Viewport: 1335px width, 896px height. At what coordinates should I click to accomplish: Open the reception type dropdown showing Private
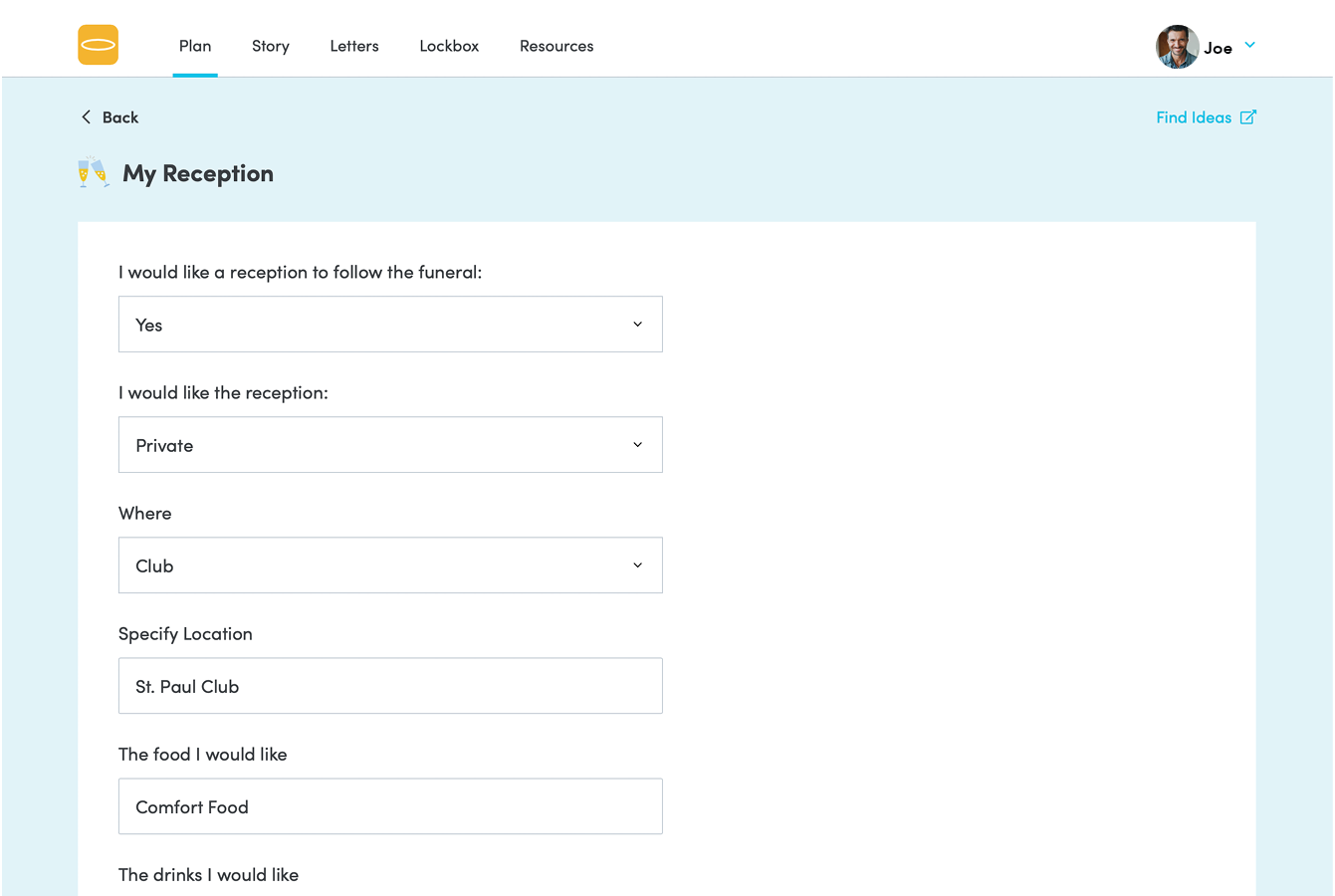click(390, 444)
